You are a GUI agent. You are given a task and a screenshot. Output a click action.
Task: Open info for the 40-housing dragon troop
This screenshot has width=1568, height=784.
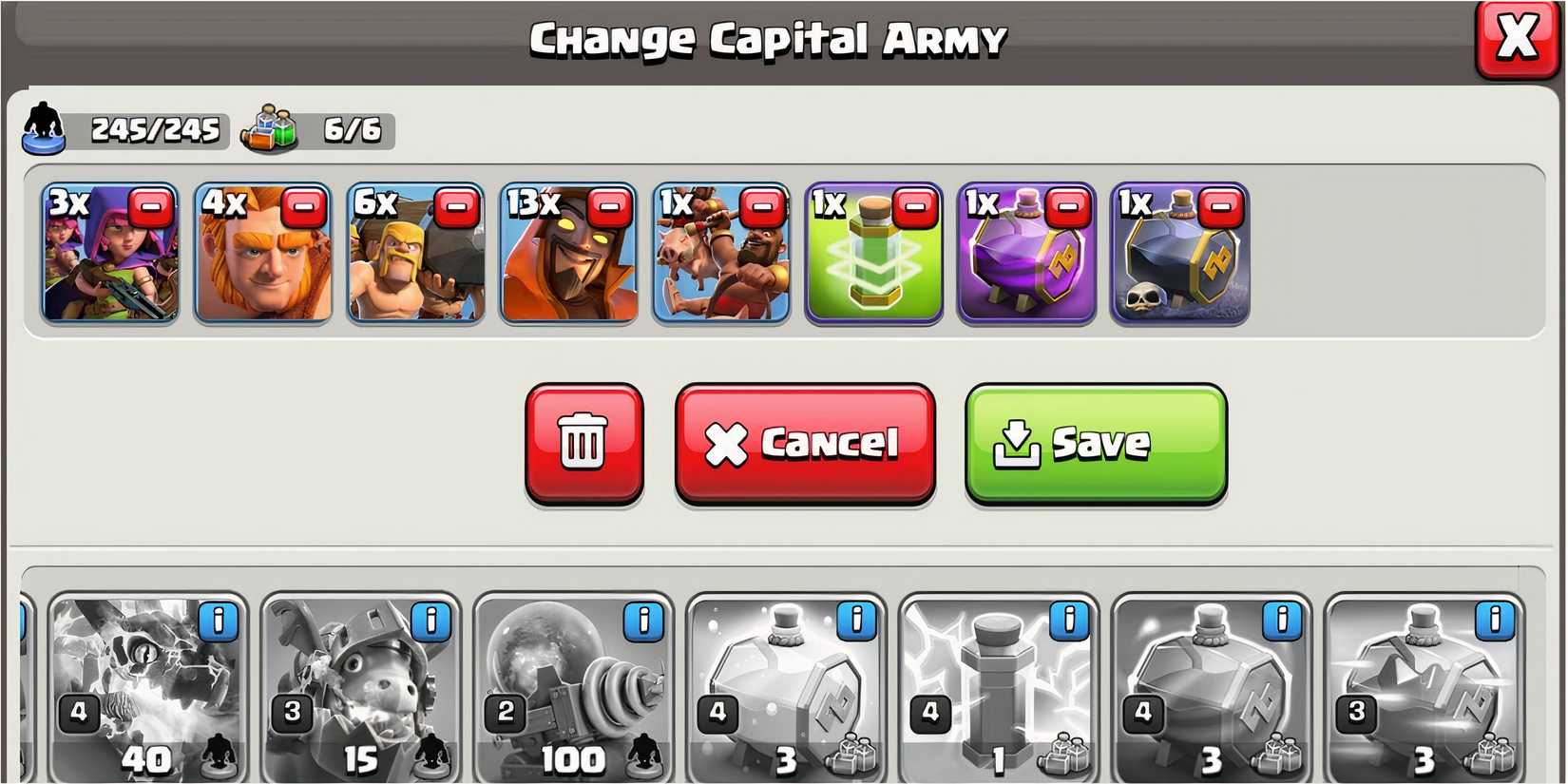tap(219, 621)
